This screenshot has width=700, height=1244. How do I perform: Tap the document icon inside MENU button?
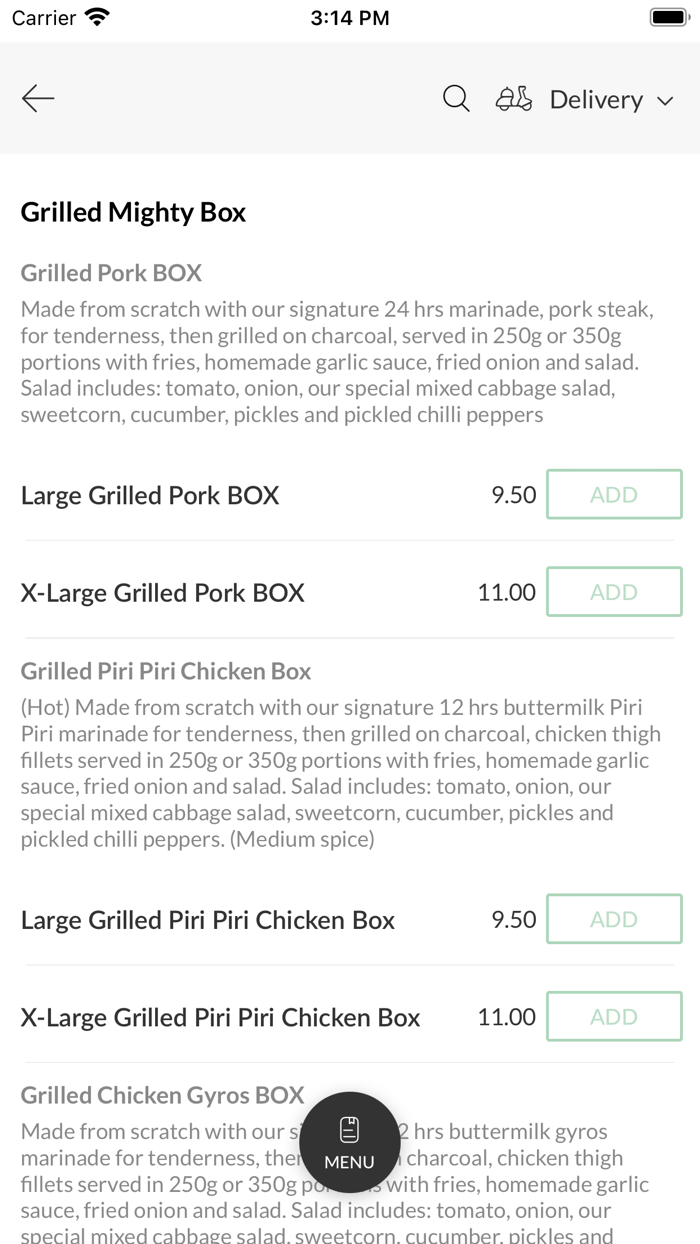click(x=350, y=1128)
